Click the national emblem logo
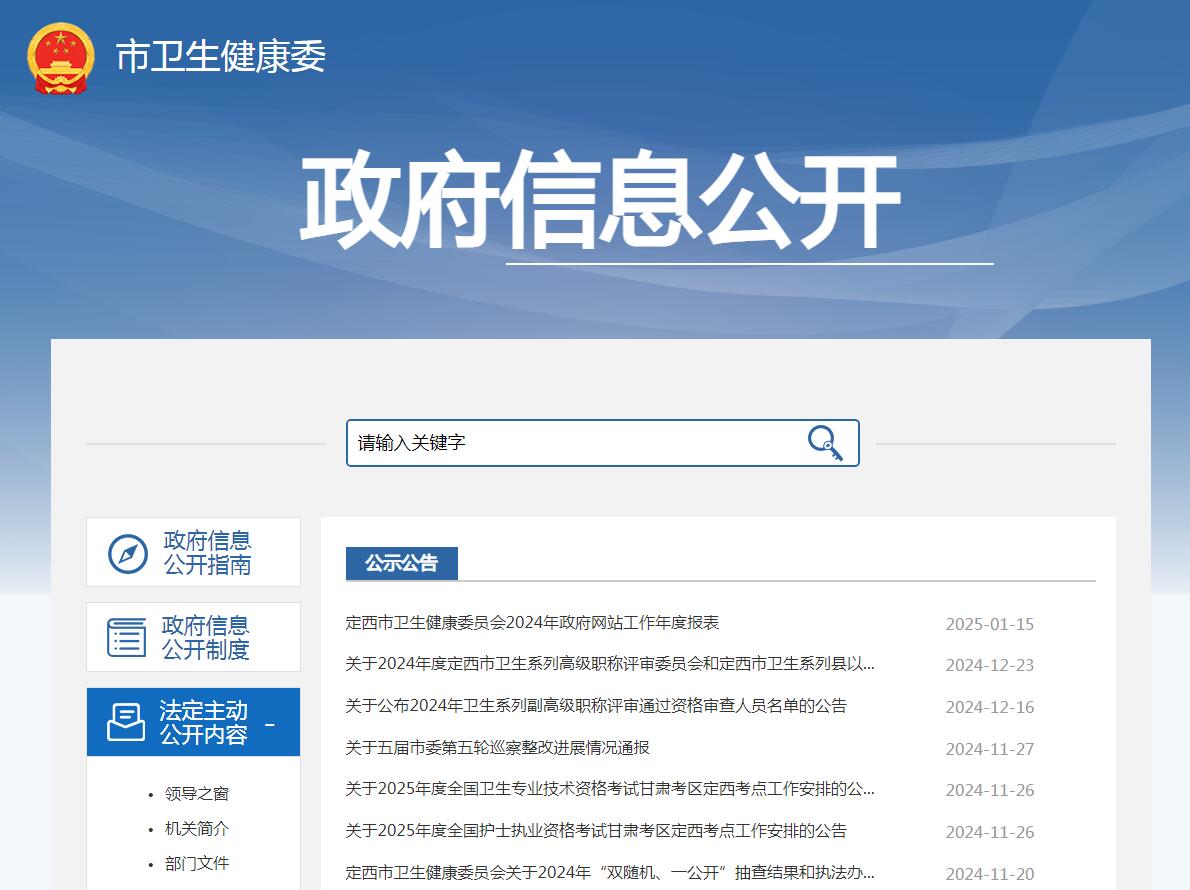This screenshot has width=1190, height=890. coord(61,57)
